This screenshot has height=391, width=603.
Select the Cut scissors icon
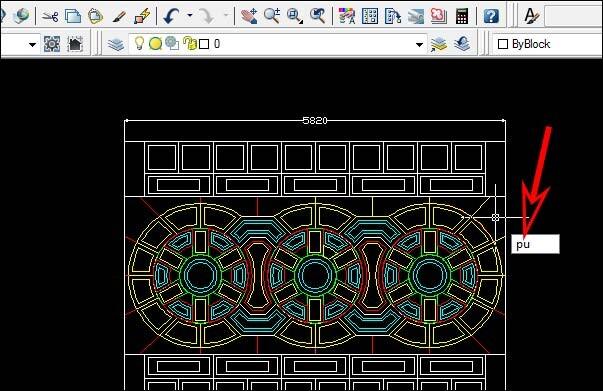(50, 16)
